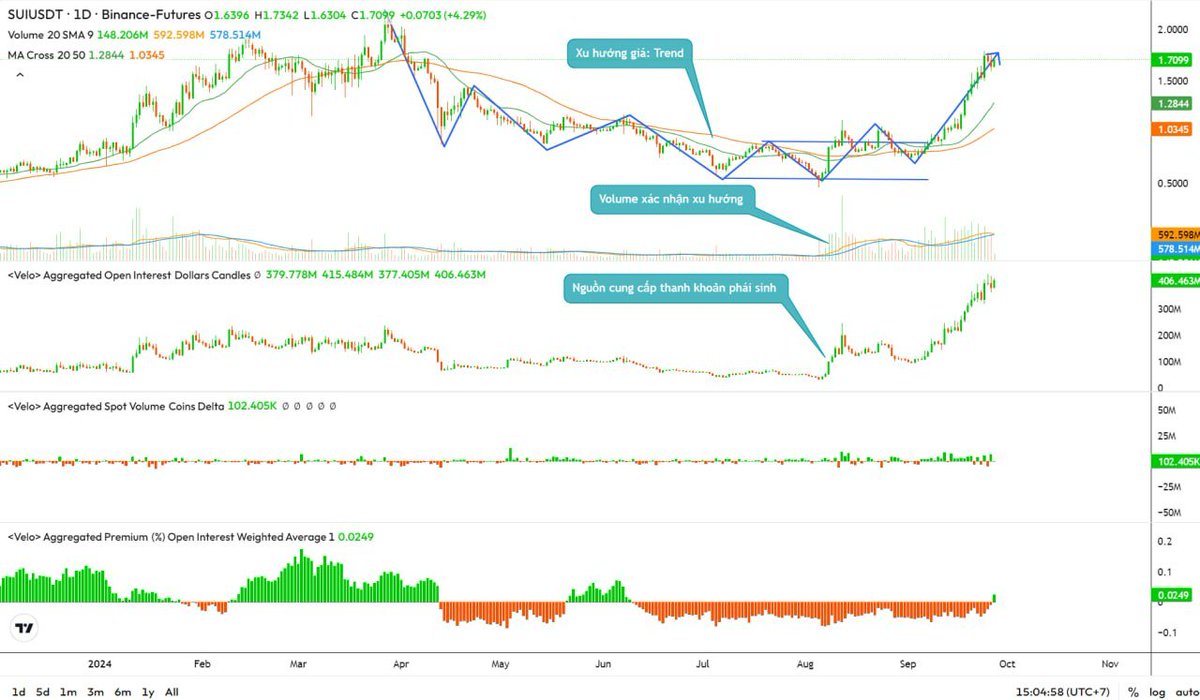Screen dimensions: 1200x700
Task: Click the green 1.2844 MA label on price axis
Action: coord(1172,103)
